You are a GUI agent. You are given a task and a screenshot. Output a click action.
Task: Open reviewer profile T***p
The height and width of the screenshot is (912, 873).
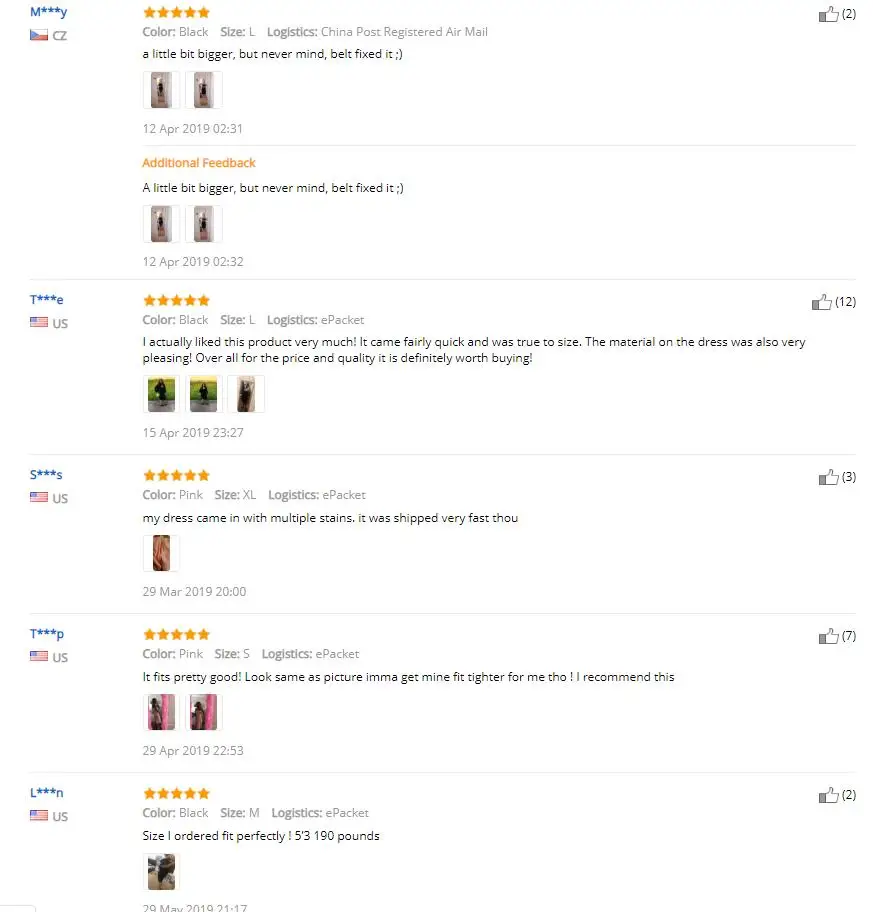47,634
